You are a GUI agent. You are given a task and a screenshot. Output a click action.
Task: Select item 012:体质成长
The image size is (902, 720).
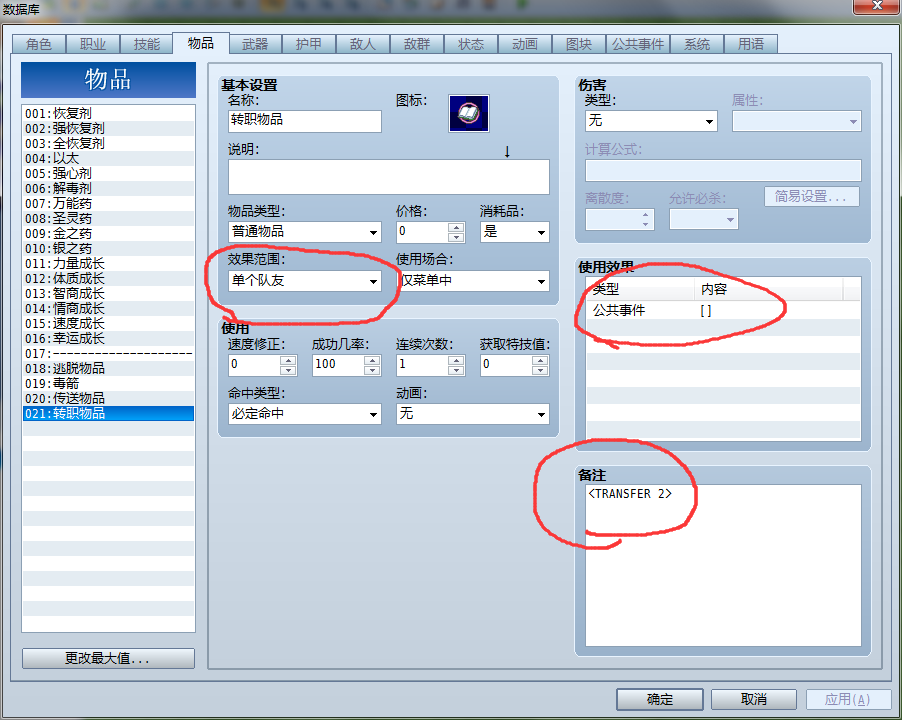pos(108,278)
